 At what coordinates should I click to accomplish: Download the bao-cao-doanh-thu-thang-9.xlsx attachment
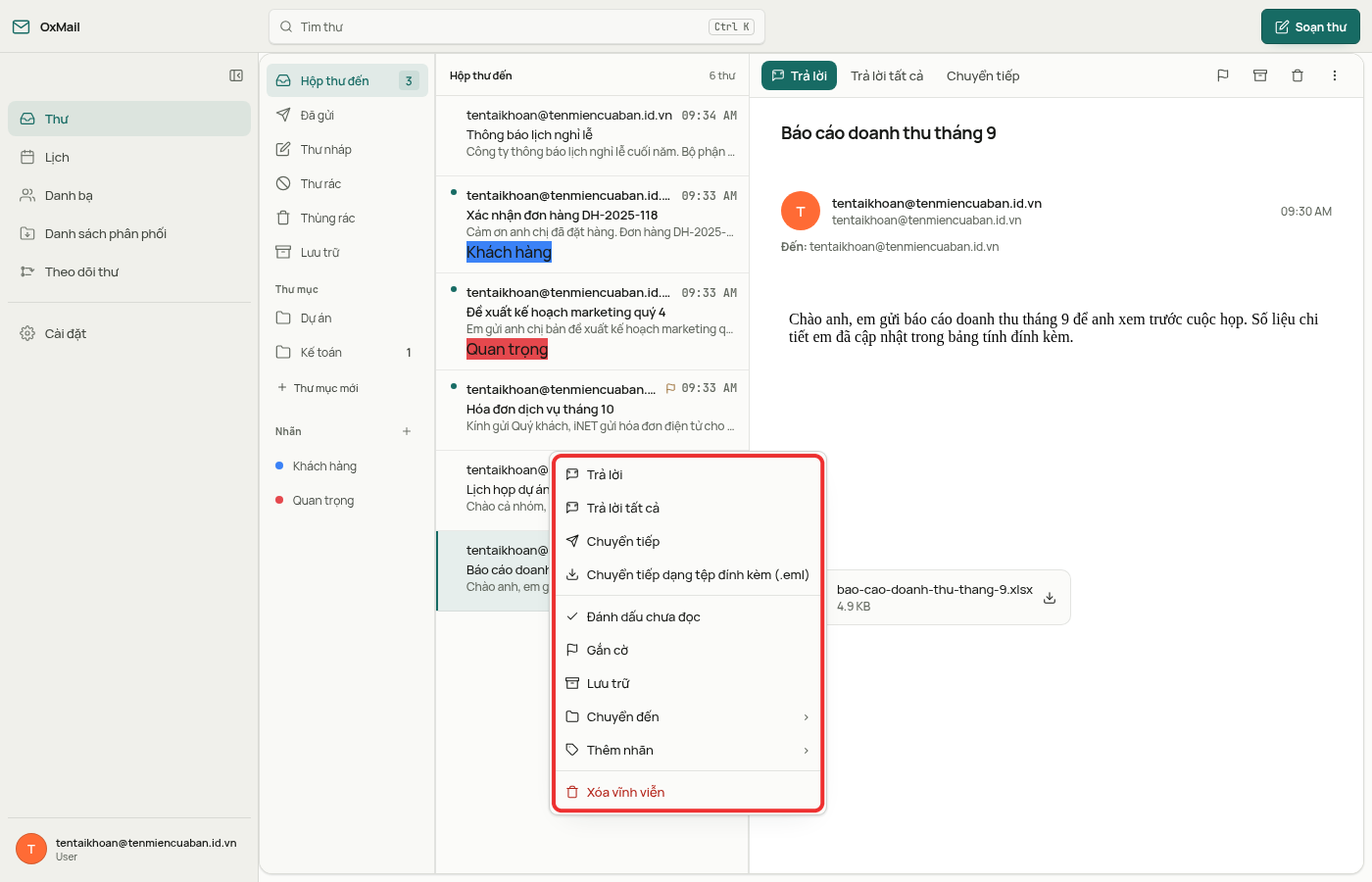(1050, 598)
